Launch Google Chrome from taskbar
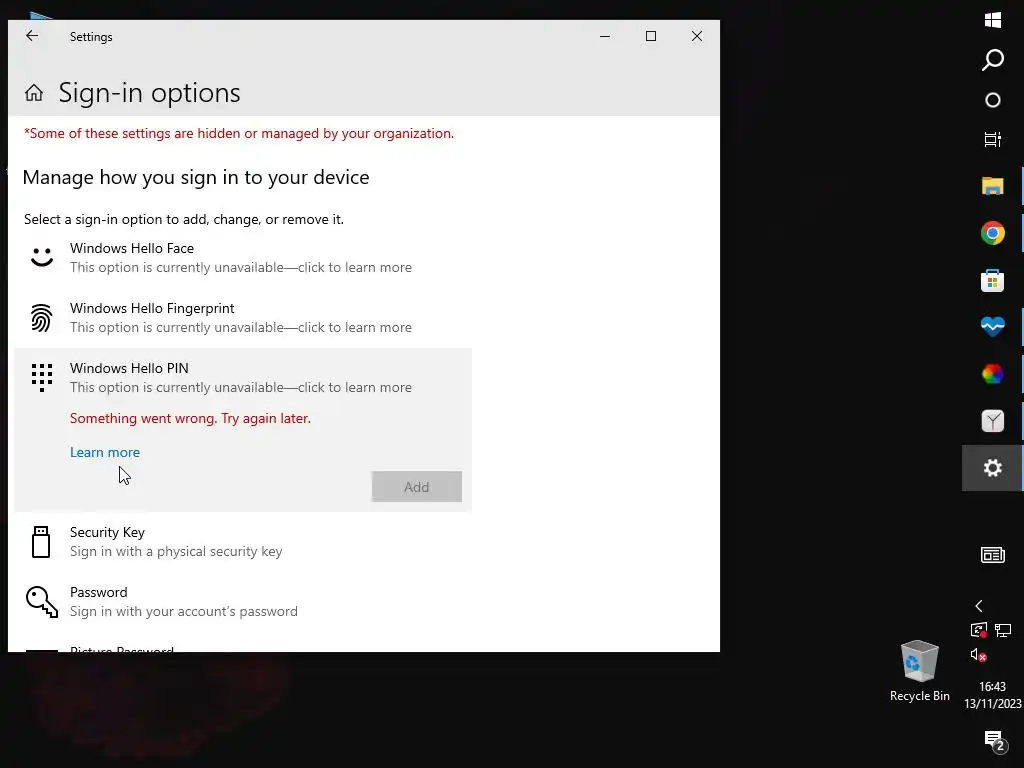This screenshot has height=768, width=1024. pos(993,233)
